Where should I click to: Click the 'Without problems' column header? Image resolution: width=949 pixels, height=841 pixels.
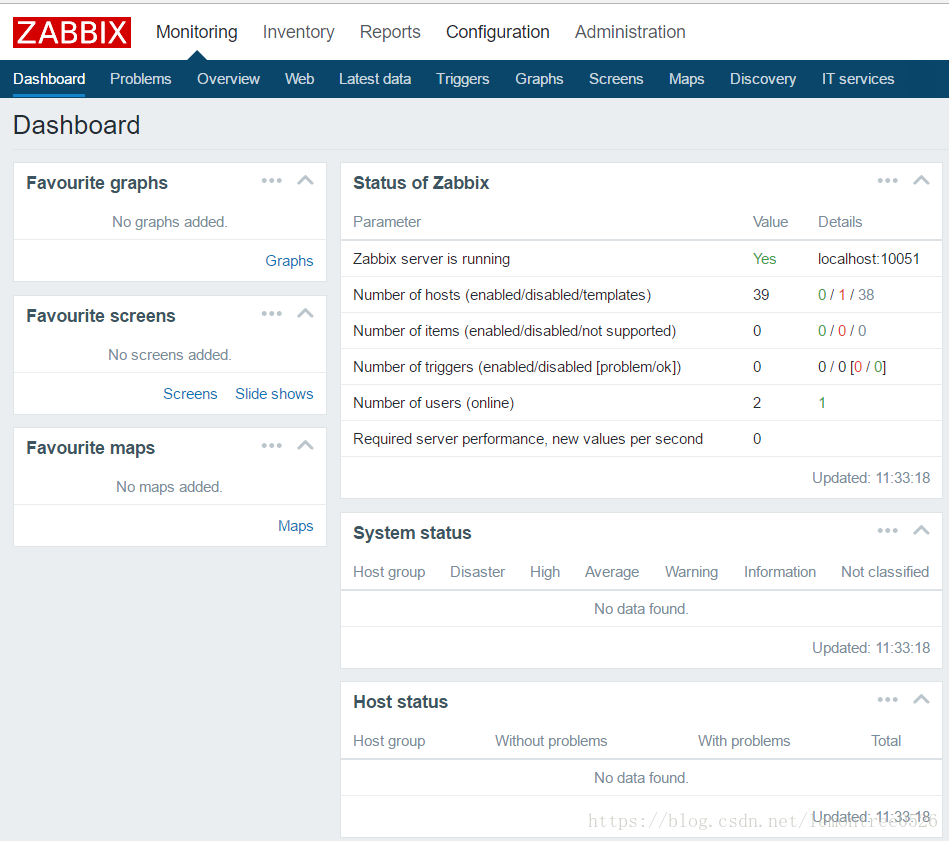551,741
